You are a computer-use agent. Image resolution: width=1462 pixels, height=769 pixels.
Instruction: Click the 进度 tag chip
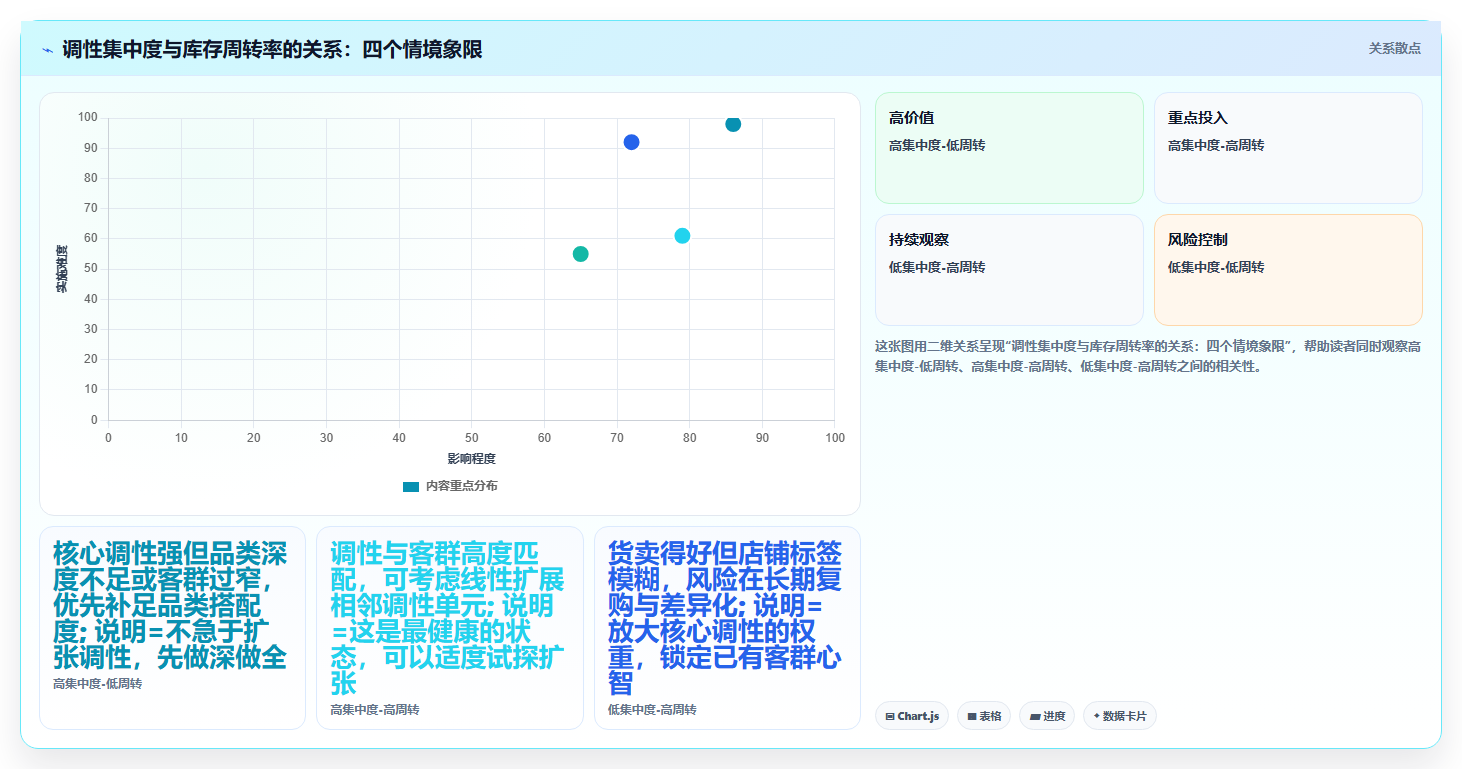click(x=1047, y=716)
